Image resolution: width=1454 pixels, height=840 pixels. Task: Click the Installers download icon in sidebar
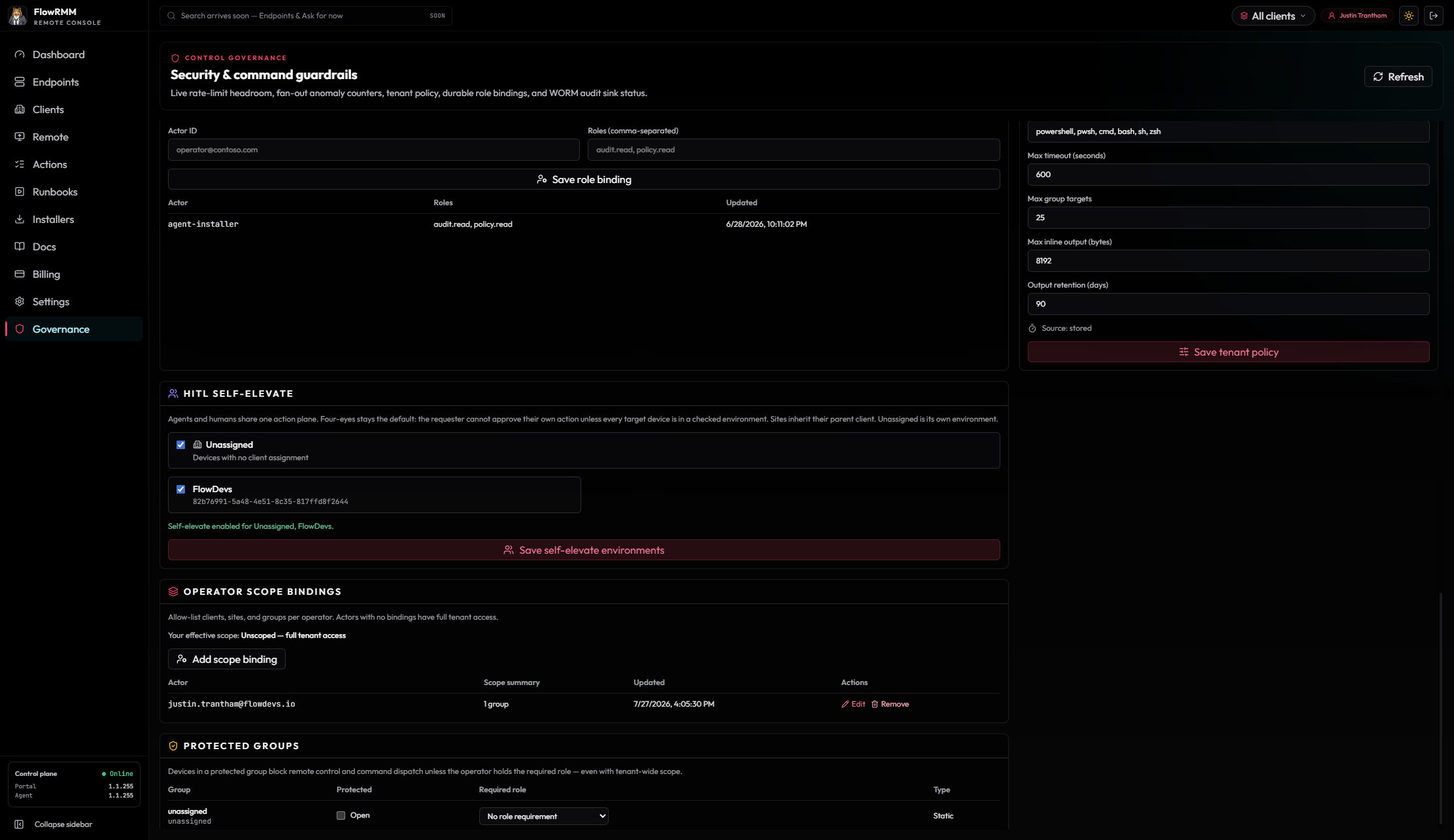coord(20,219)
